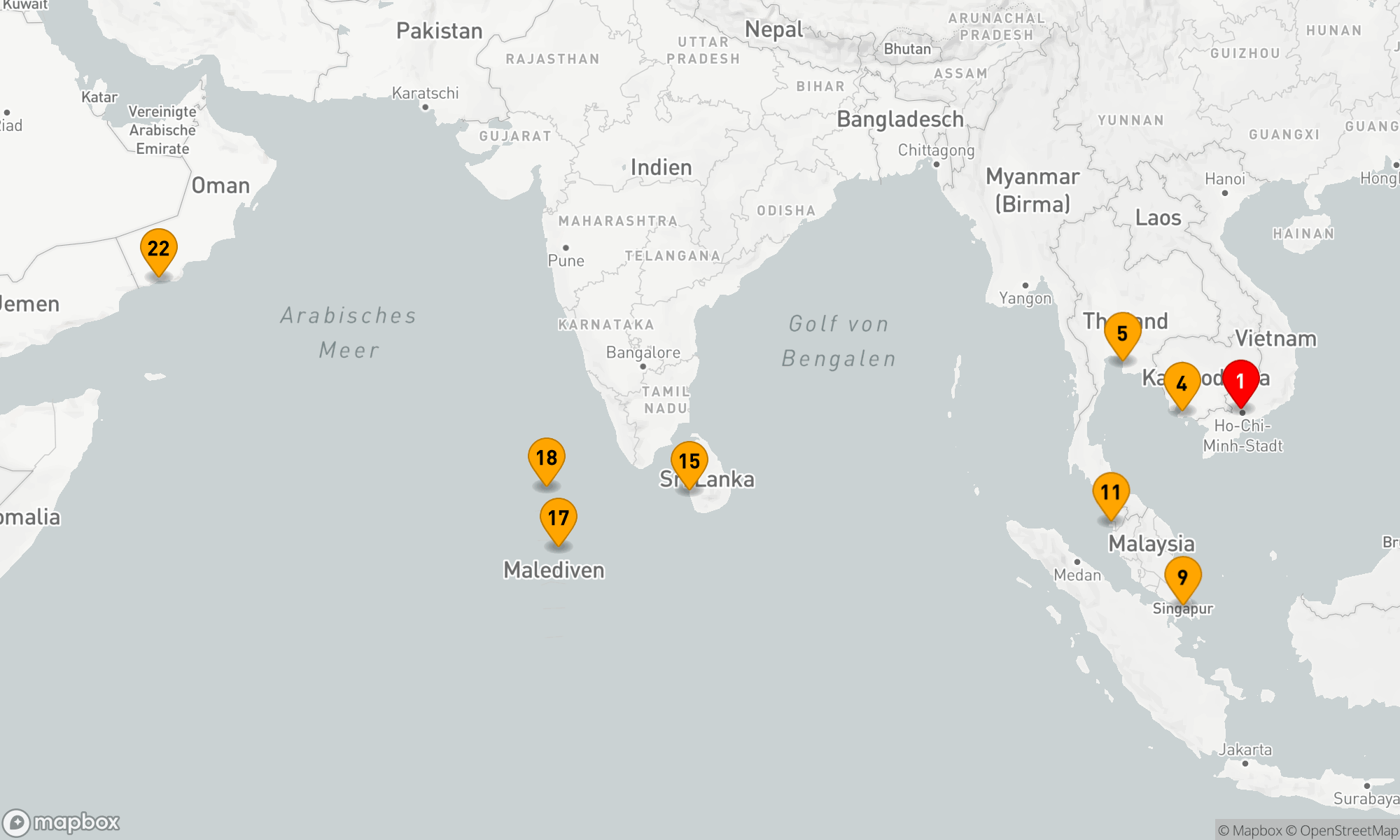Click the Mapbox logo
The image size is (1400, 840).
(x=62, y=822)
